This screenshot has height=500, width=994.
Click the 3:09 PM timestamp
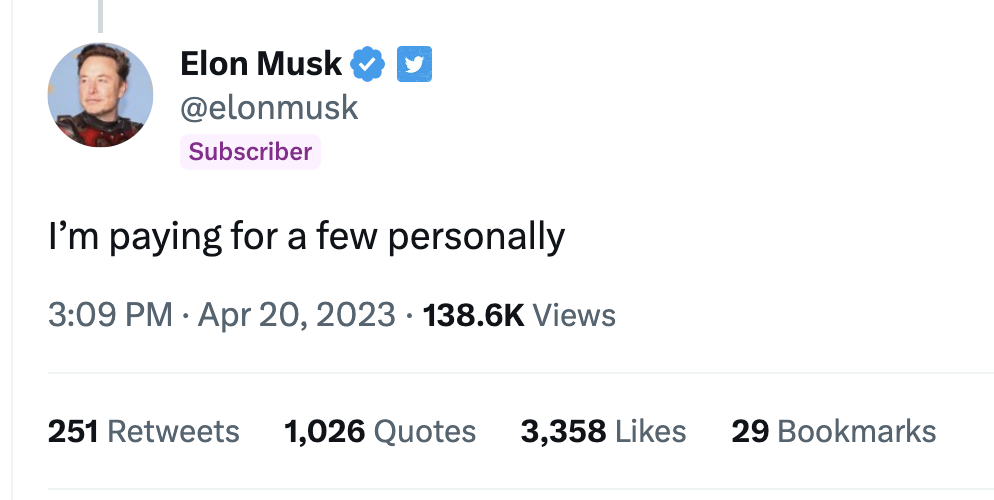coord(111,315)
